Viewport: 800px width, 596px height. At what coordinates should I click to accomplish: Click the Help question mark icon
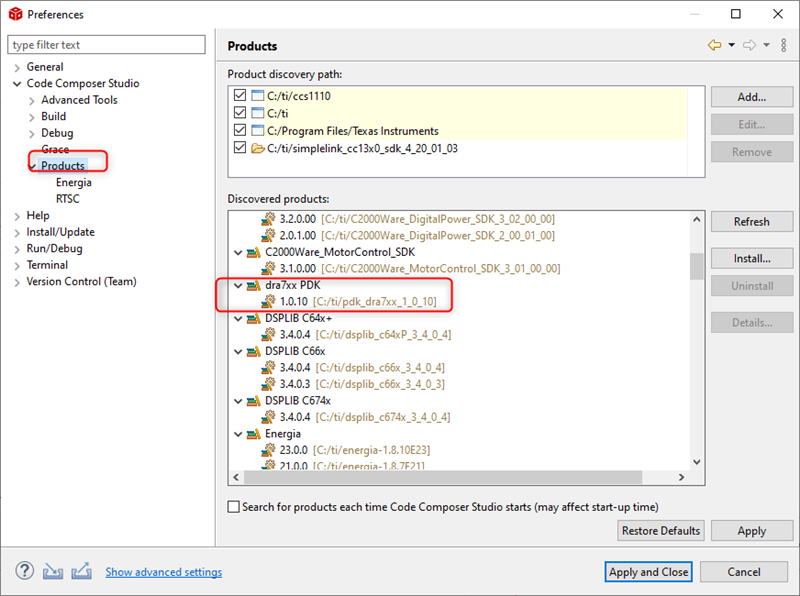(x=24, y=571)
